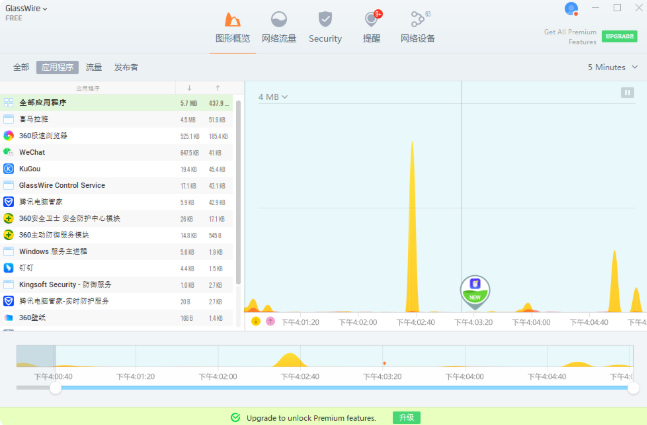Viewport: 647px width, 425px height.
Task: Click the FREE edition label
Action: click(x=14, y=18)
